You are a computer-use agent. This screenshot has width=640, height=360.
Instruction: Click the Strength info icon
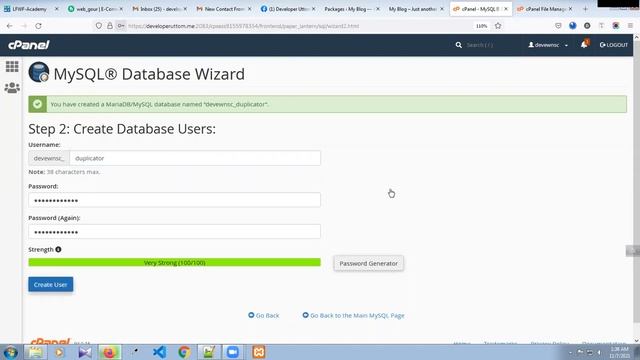click(58, 249)
